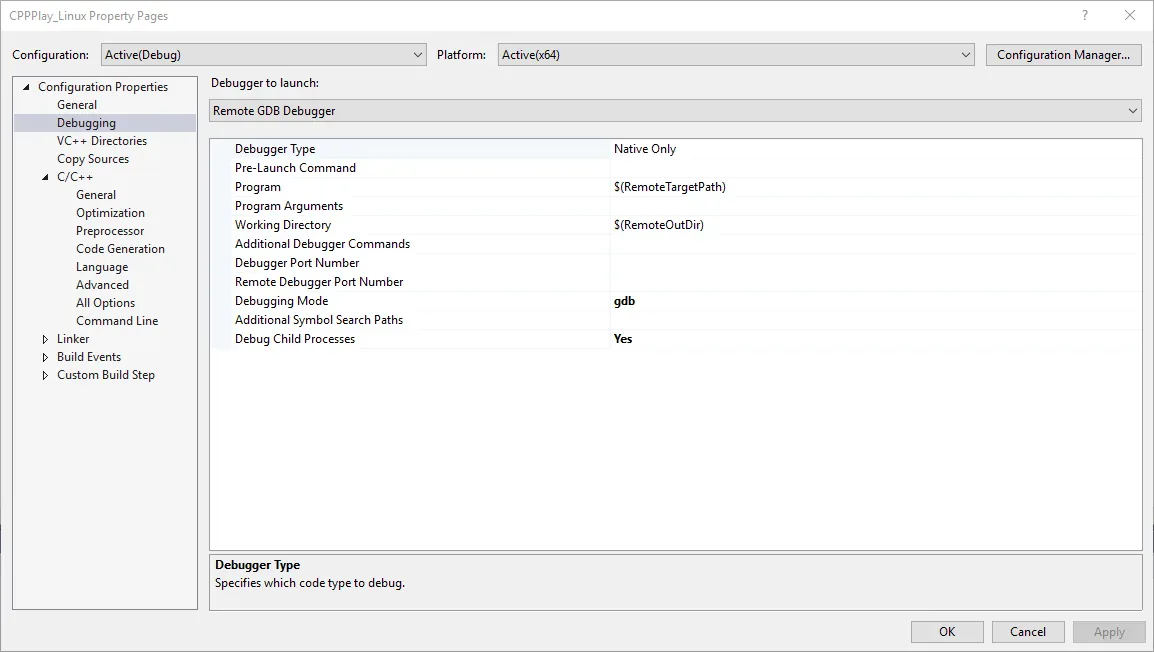1154x652 pixels.
Task: Select Advanced under C/C++
Action: [102, 285]
